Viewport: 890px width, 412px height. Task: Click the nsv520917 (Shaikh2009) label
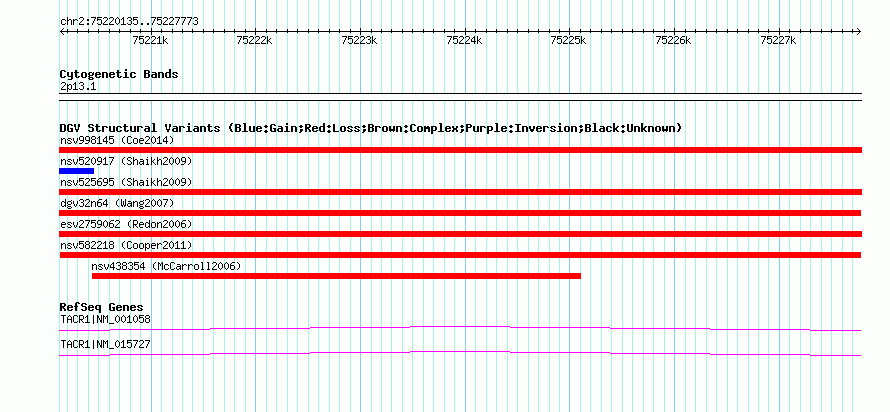(126, 161)
